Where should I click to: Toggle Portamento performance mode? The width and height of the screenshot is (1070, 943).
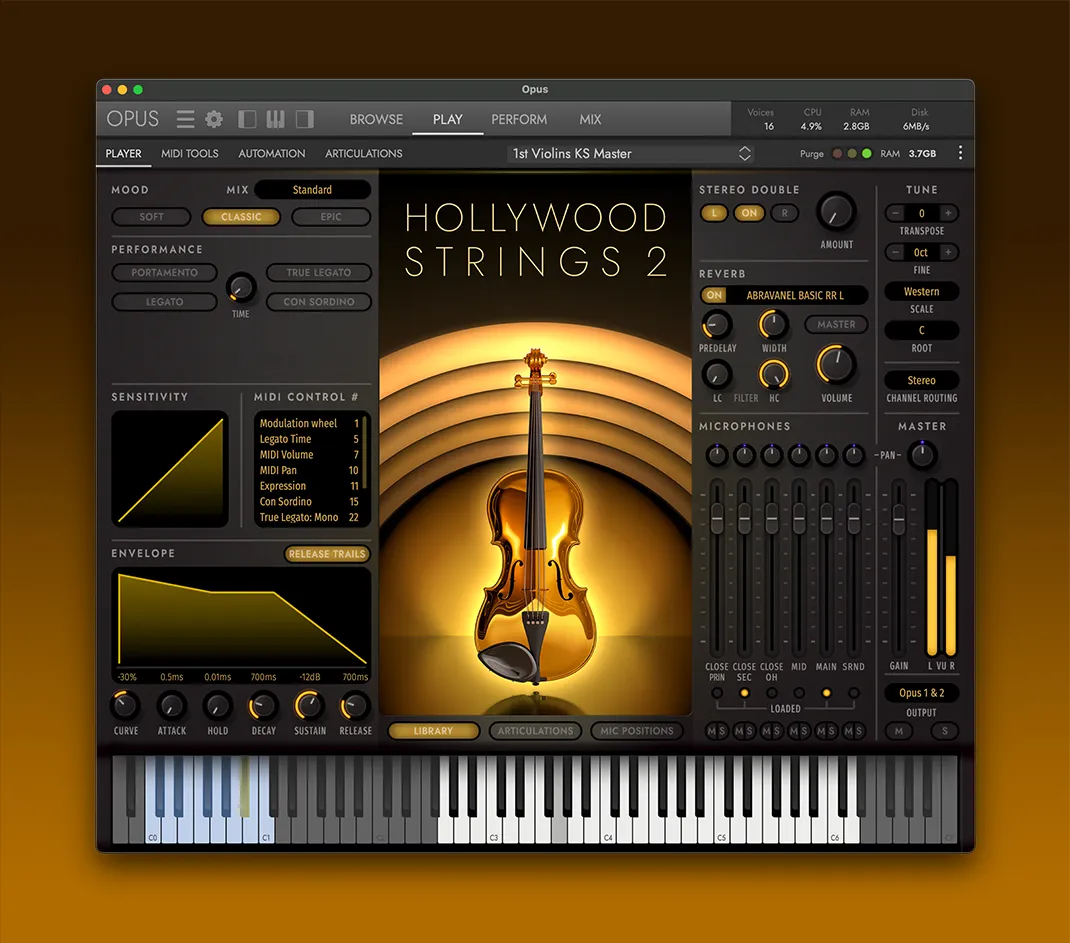click(164, 272)
